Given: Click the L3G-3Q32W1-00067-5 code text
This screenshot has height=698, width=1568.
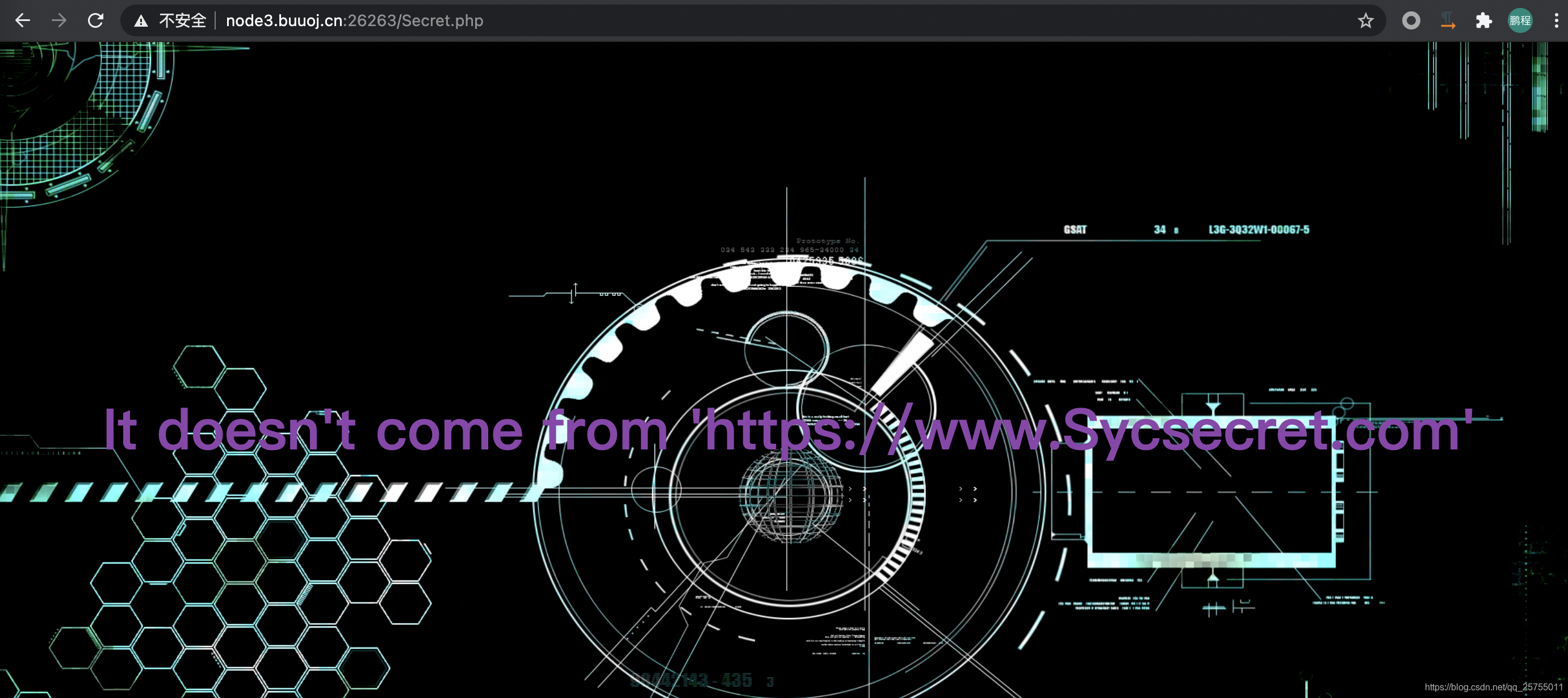Looking at the screenshot, I should (x=1259, y=229).
